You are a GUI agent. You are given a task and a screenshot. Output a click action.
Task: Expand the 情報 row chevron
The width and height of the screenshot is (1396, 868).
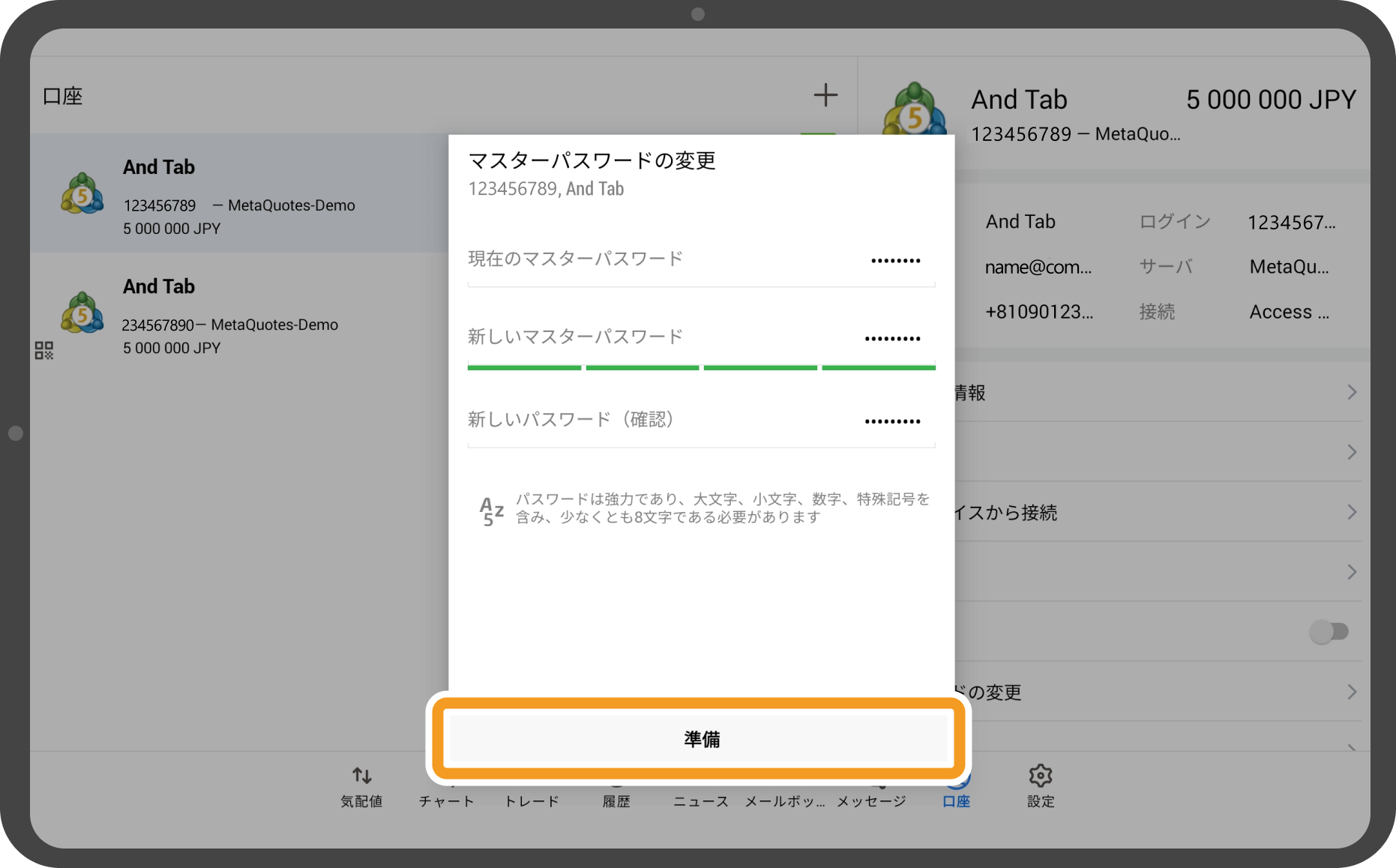(1352, 391)
